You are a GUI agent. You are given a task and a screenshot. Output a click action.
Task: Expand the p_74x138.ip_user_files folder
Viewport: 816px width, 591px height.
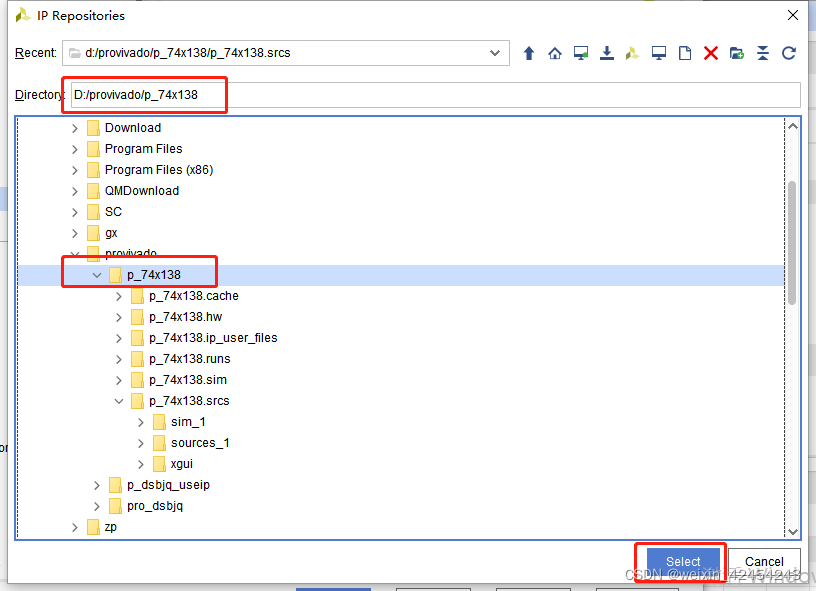pos(119,338)
